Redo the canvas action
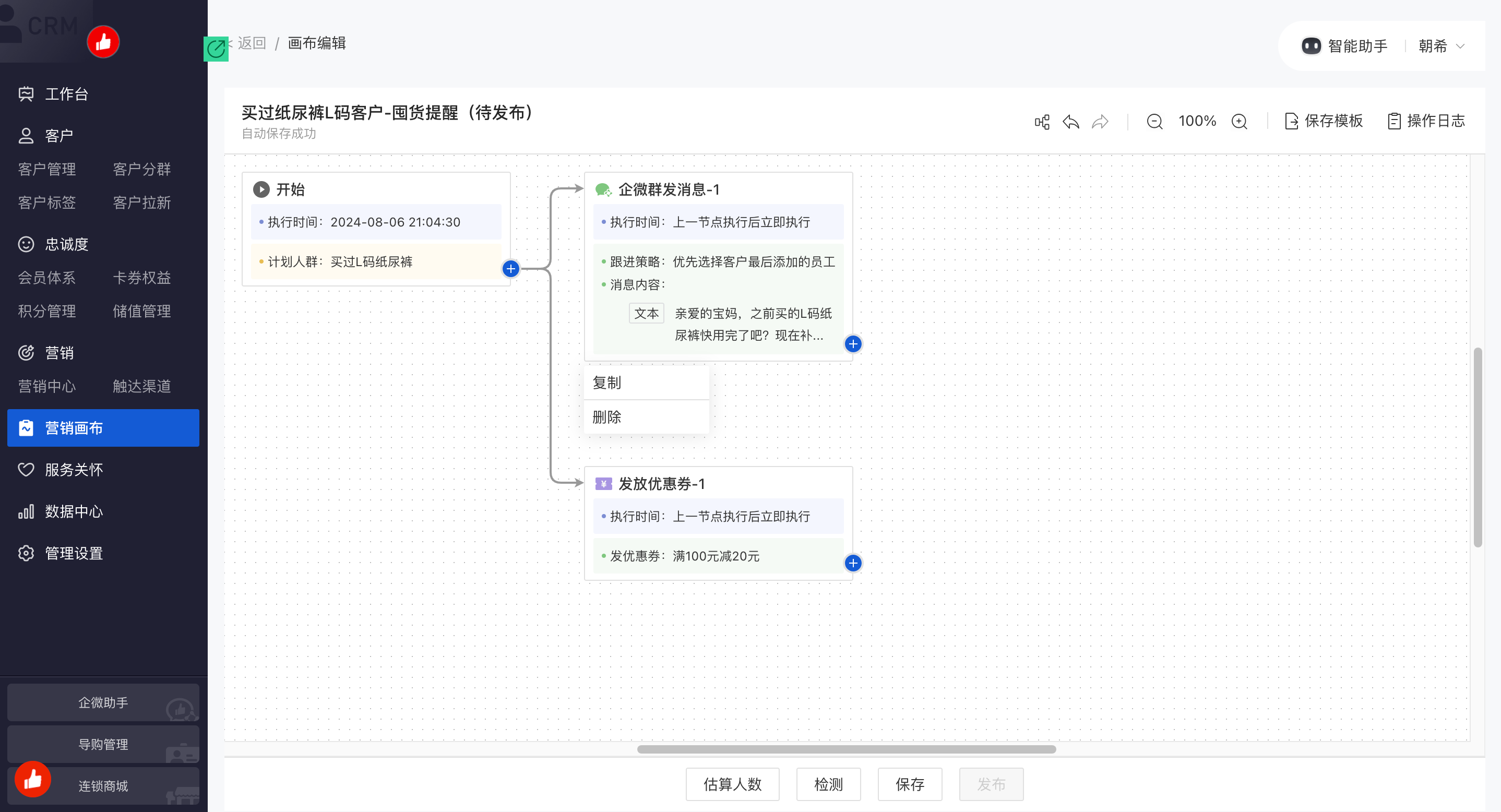Viewport: 1501px width, 812px height. coord(1100,122)
